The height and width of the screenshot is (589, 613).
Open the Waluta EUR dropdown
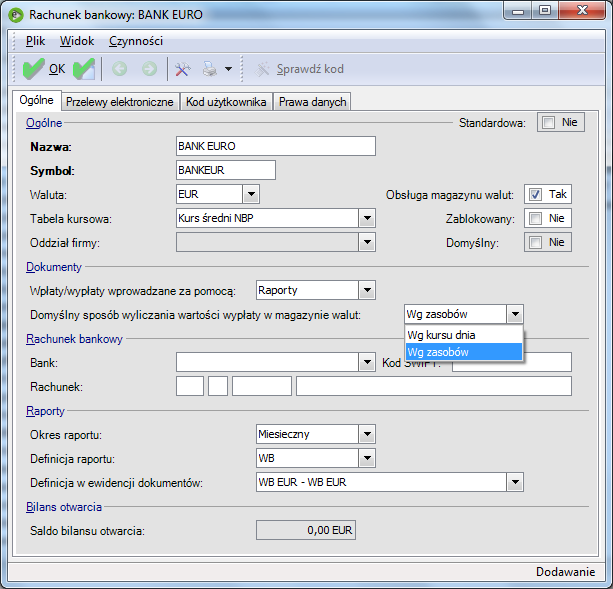pyautogui.click(x=251, y=194)
